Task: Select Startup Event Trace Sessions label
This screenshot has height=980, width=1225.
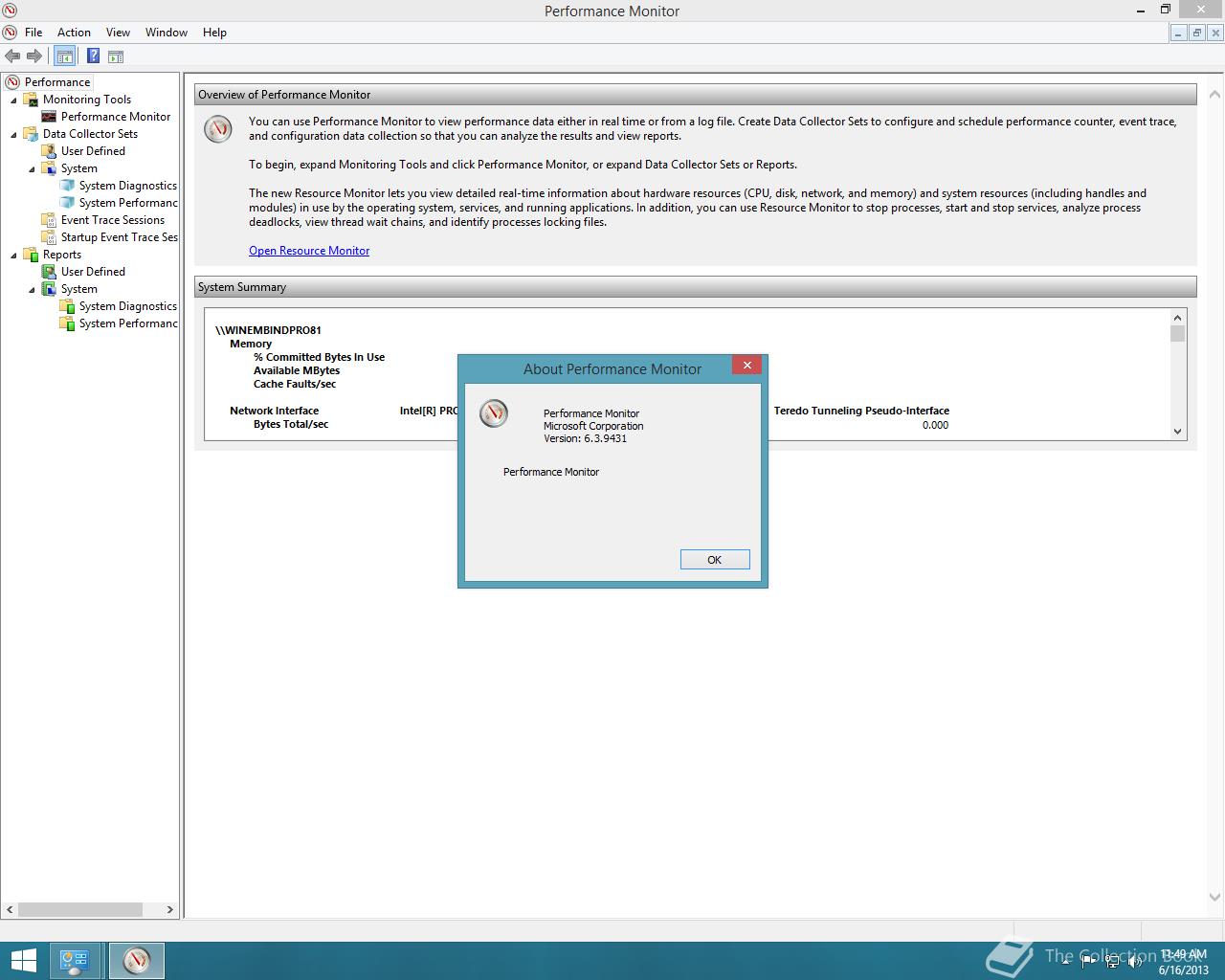Action: click(x=120, y=237)
